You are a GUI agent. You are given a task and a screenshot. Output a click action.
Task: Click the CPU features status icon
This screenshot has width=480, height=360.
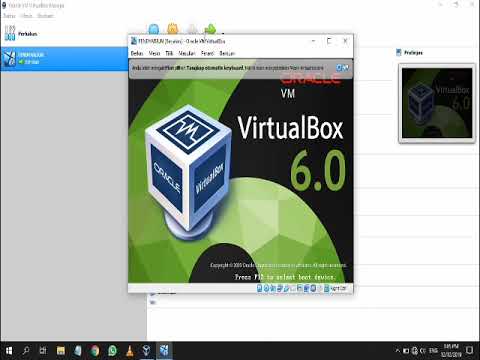click(313, 288)
